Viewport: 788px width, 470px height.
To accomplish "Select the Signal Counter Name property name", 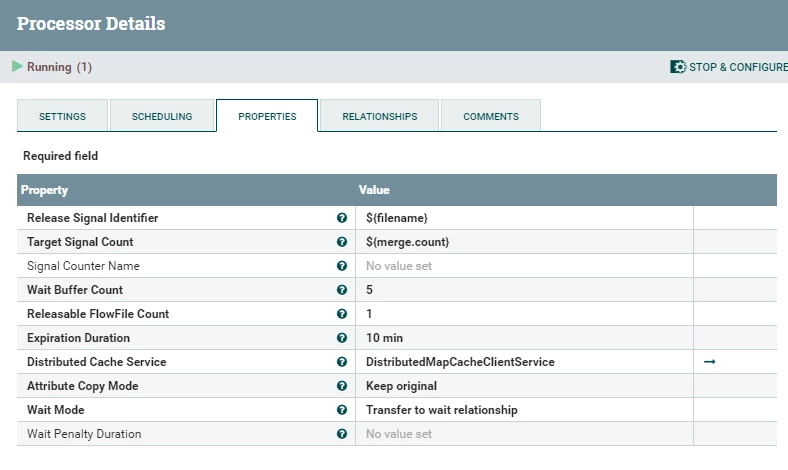I will click(x=83, y=266).
